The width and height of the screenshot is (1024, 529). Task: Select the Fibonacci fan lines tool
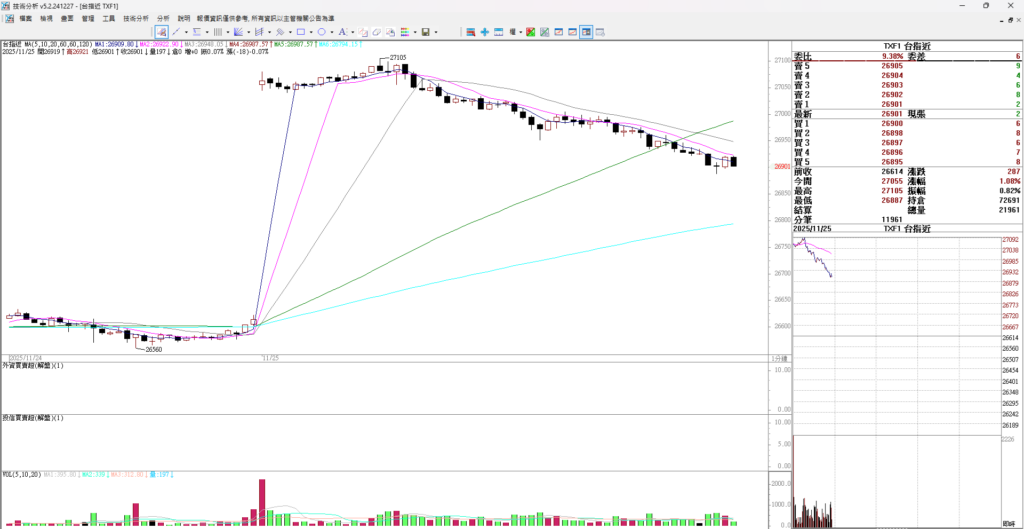pos(238,32)
